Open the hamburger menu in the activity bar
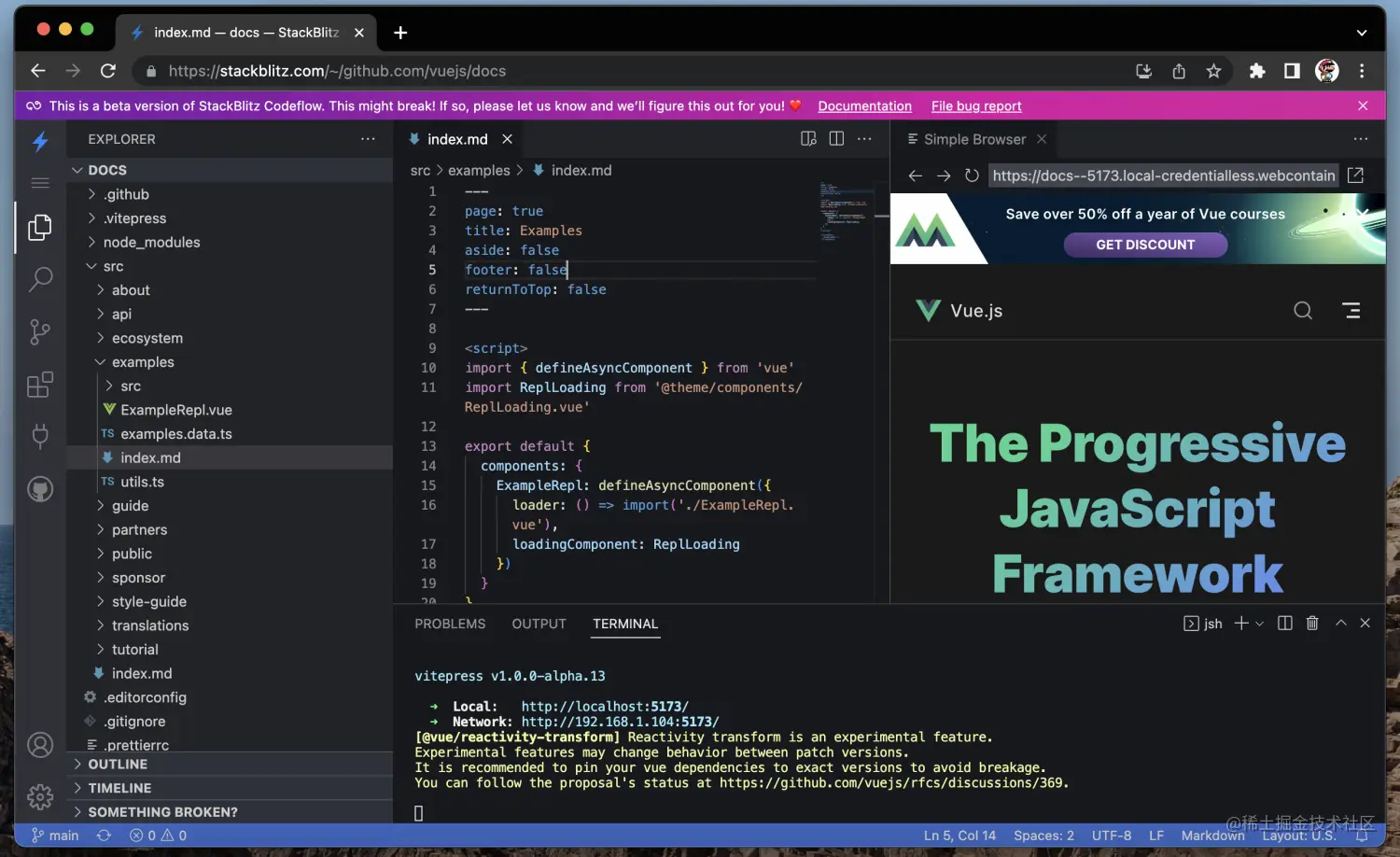1400x857 pixels. tap(40, 183)
